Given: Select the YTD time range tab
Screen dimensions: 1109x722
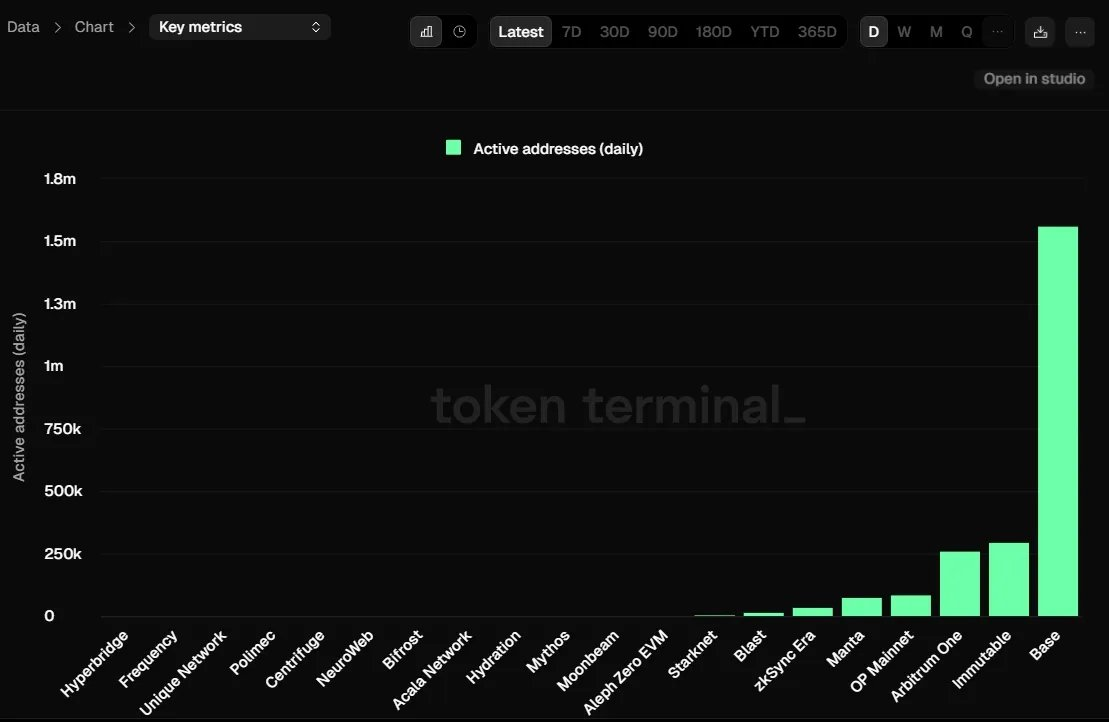Looking at the screenshot, I should click(765, 32).
